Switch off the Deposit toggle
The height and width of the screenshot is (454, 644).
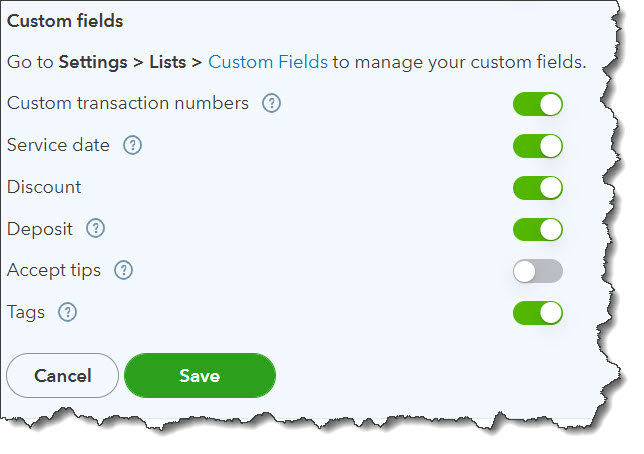coord(538,229)
